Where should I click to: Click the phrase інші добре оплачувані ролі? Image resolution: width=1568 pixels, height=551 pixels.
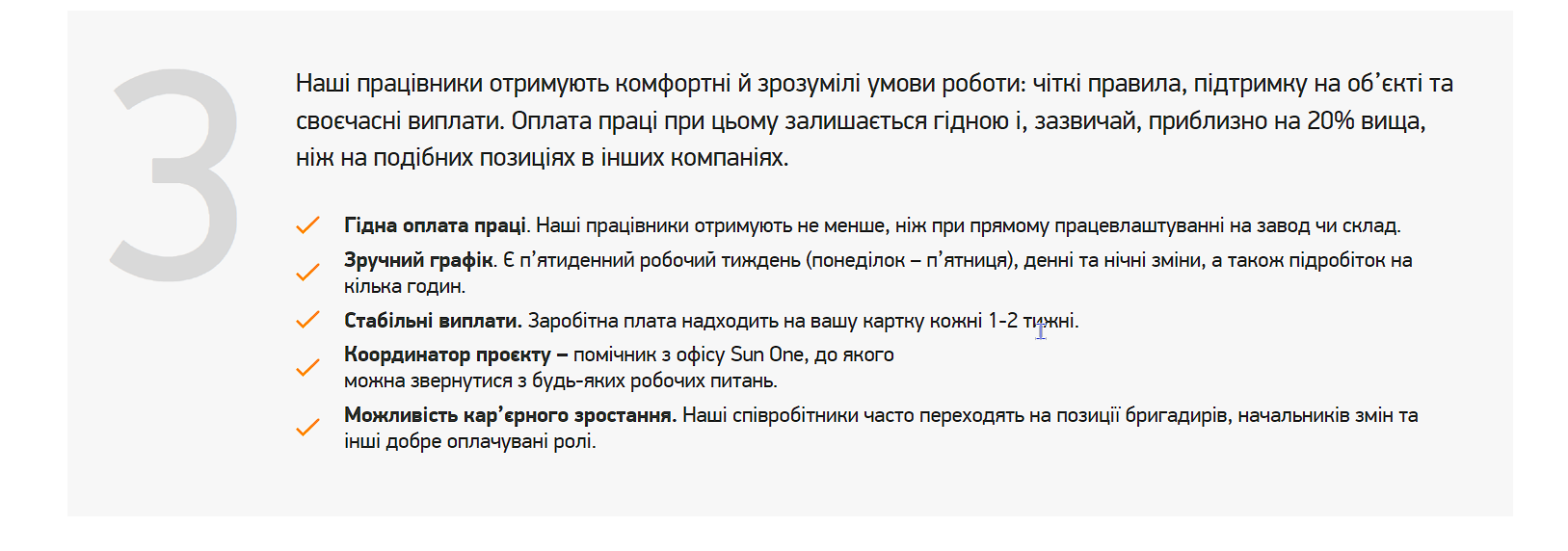[x=469, y=441]
